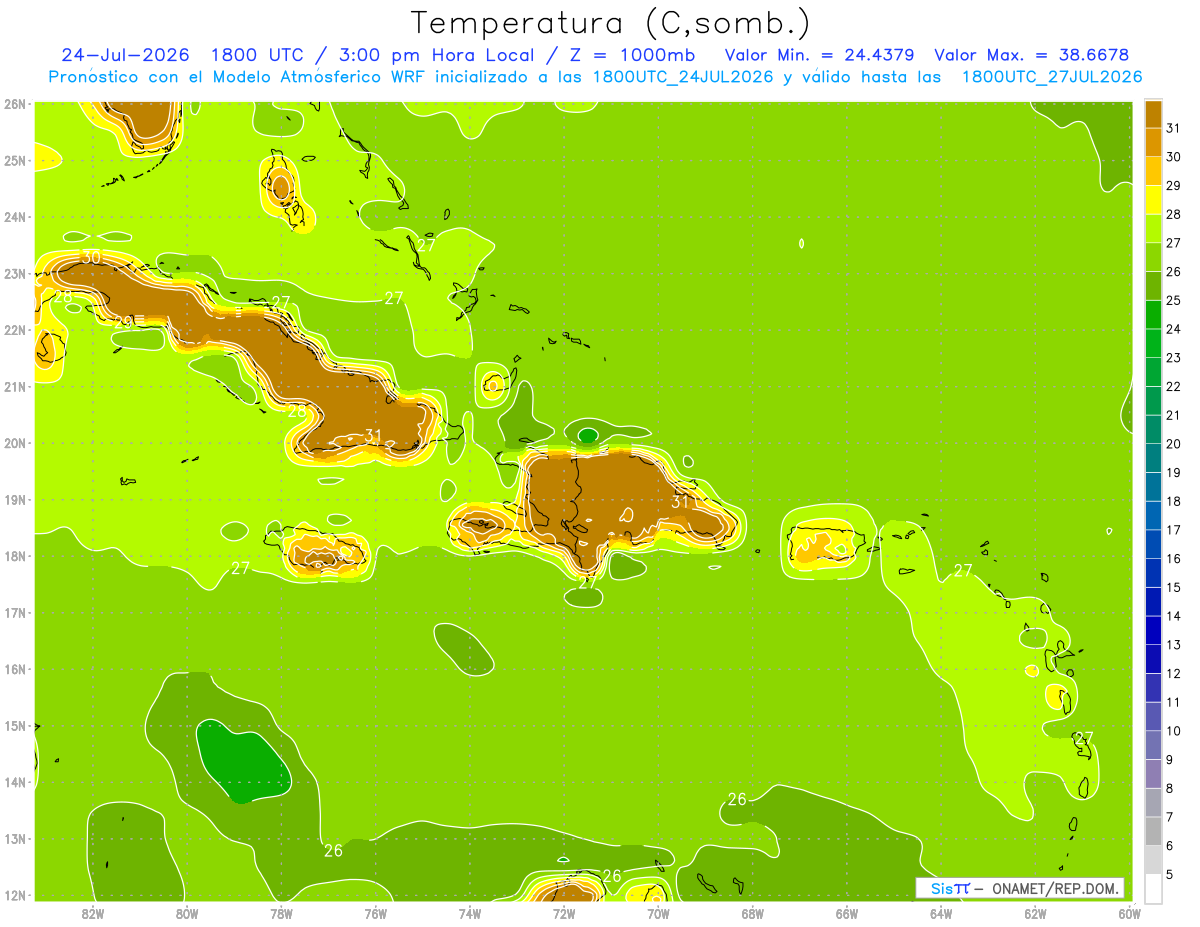Click the color bar label "14"

pos(1174,616)
